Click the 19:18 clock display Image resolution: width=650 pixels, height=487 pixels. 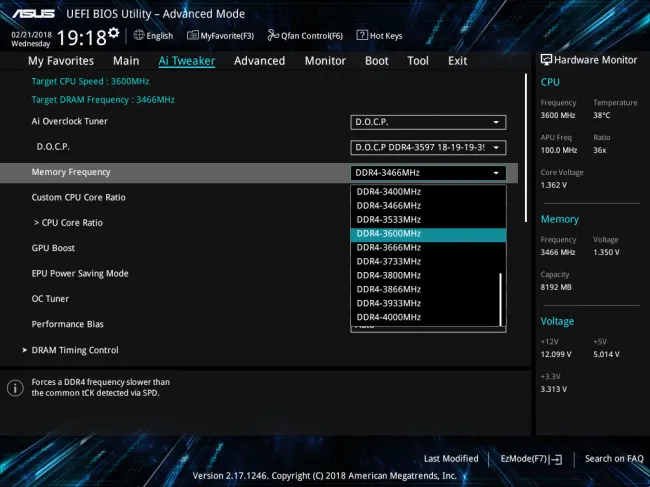tap(82, 38)
